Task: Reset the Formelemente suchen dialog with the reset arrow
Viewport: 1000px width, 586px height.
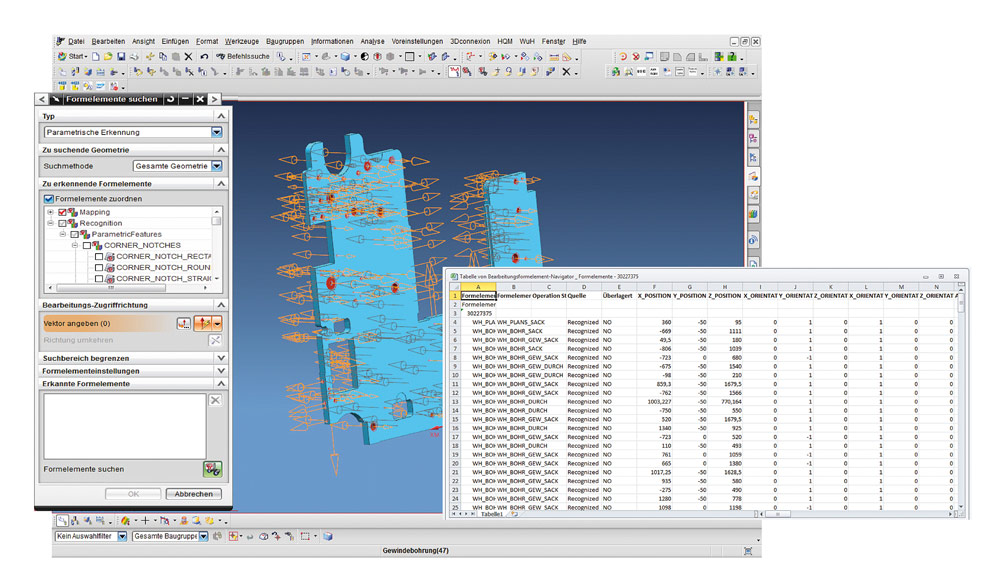Action: point(171,99)
